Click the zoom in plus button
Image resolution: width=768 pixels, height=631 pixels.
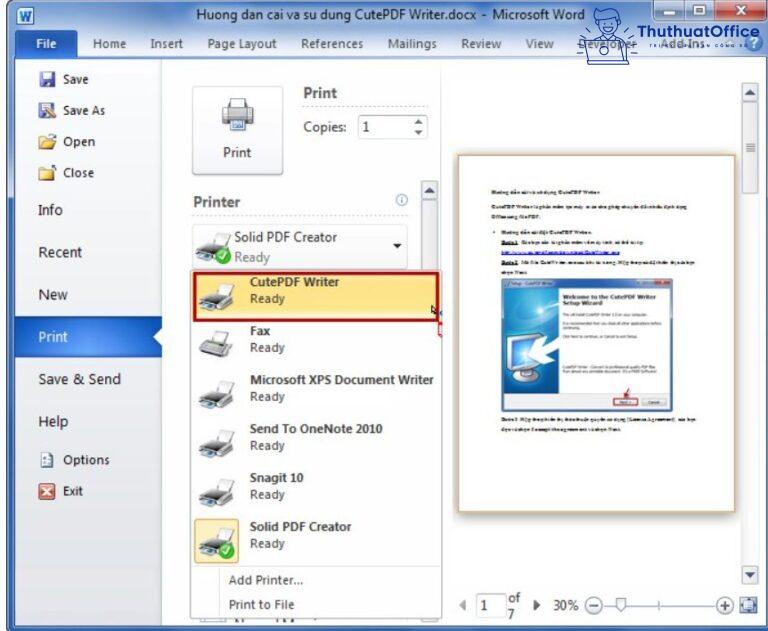[x=724, y=606]
